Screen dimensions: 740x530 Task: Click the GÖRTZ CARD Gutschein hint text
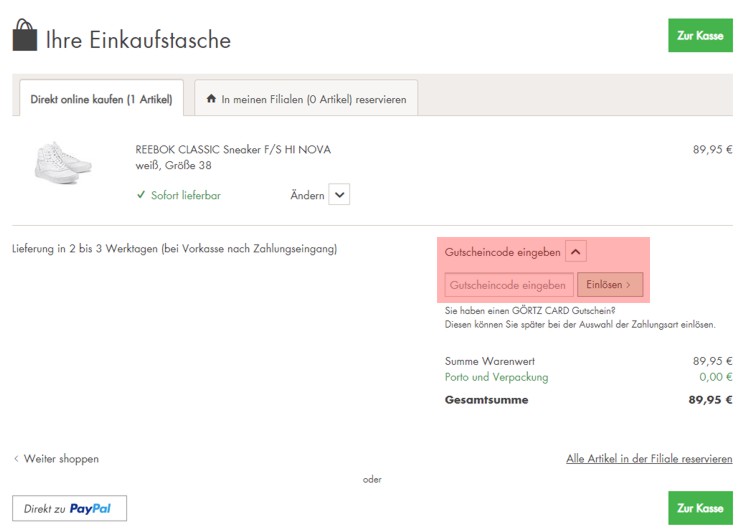(x=580, y=318)
